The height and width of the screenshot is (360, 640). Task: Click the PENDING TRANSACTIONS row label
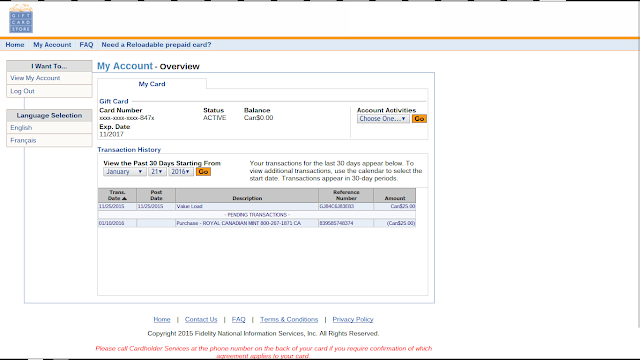257,215
